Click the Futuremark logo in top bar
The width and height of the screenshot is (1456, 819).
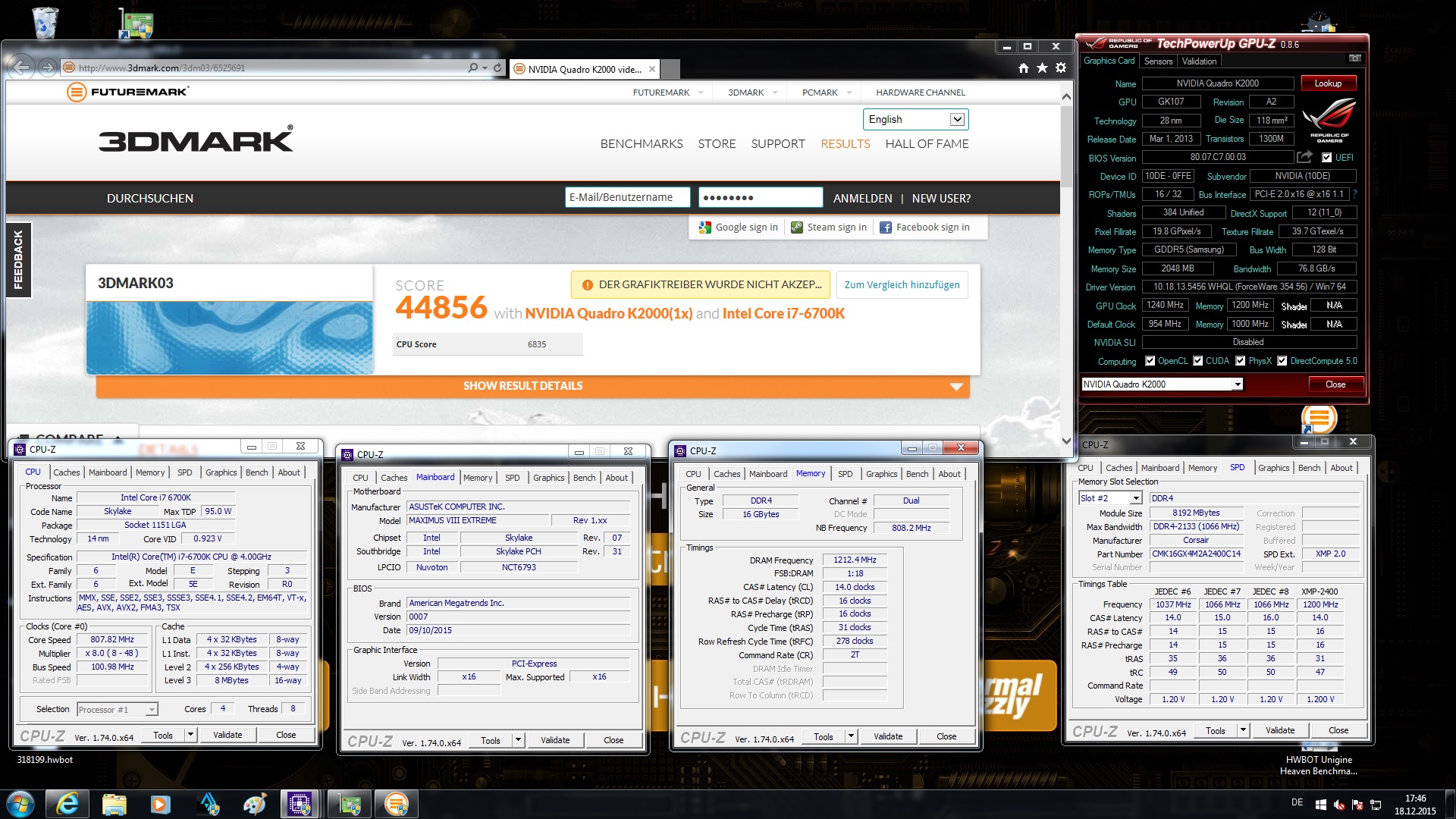pyautogui.click(x=127, y=92)
